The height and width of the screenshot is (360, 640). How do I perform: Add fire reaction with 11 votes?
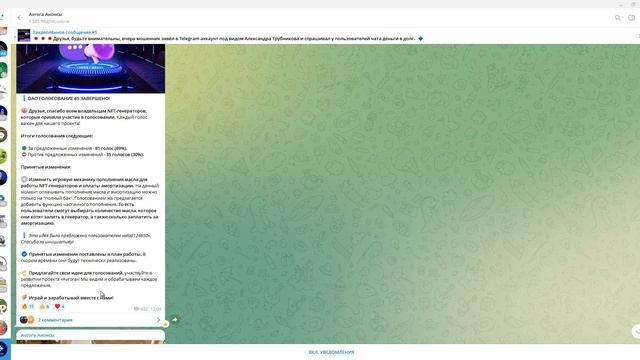(x=28, y=307)
